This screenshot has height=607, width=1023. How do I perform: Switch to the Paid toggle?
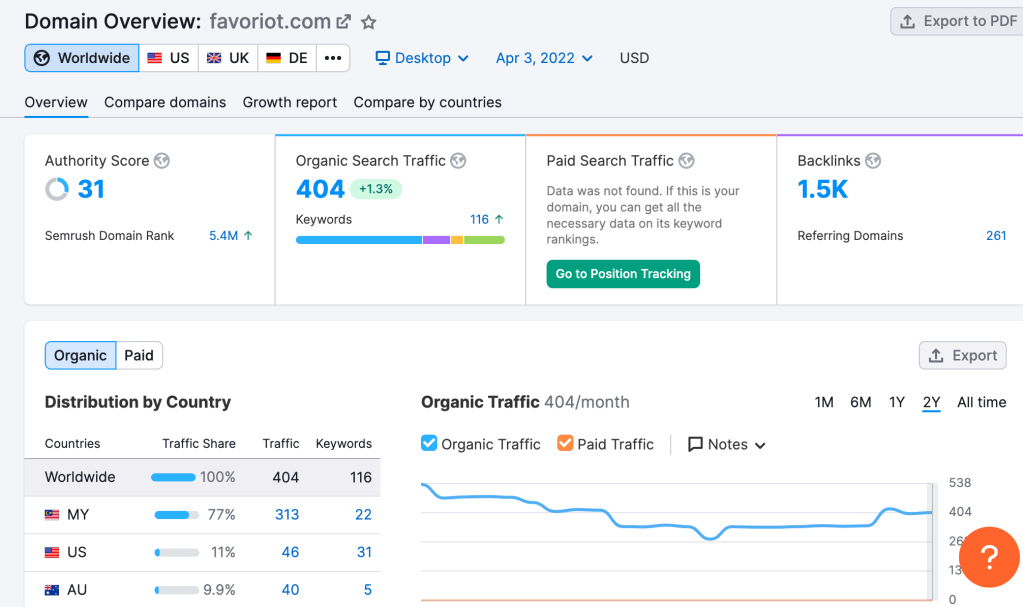tap(139, 355)
